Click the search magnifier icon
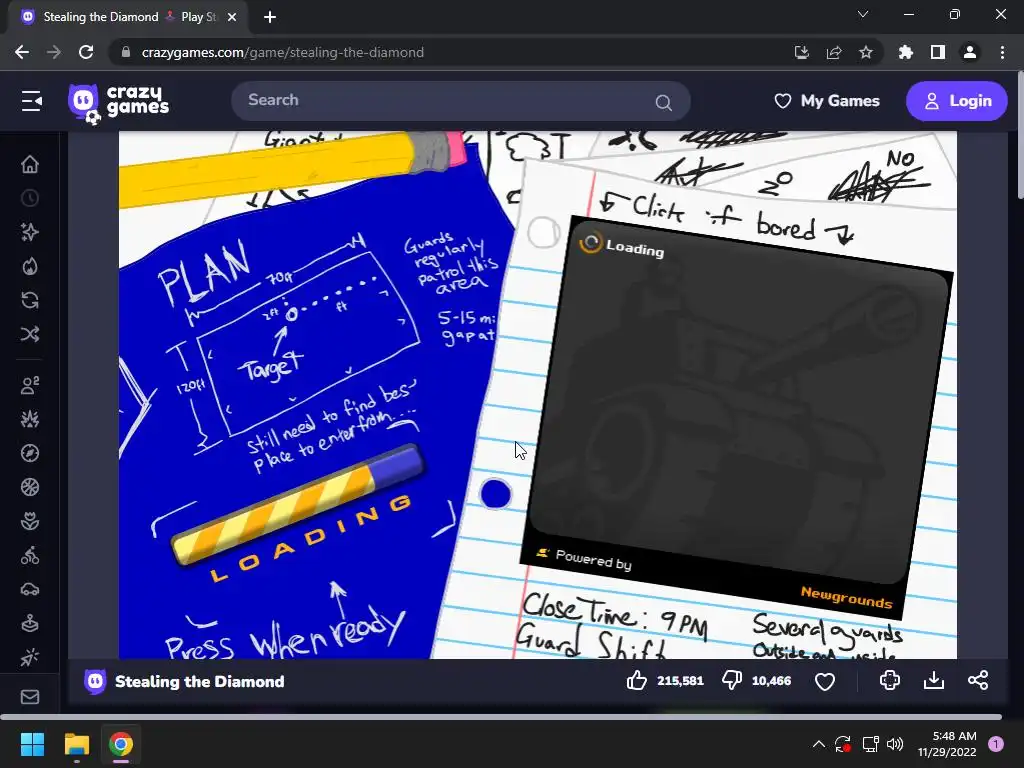1024x768 pixels. coord(664,102)
